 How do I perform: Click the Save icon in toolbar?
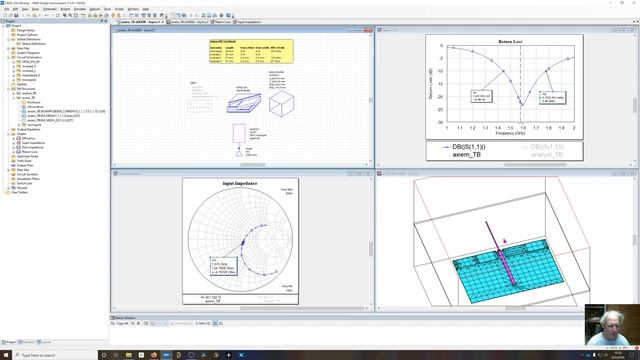click(16, 15)
